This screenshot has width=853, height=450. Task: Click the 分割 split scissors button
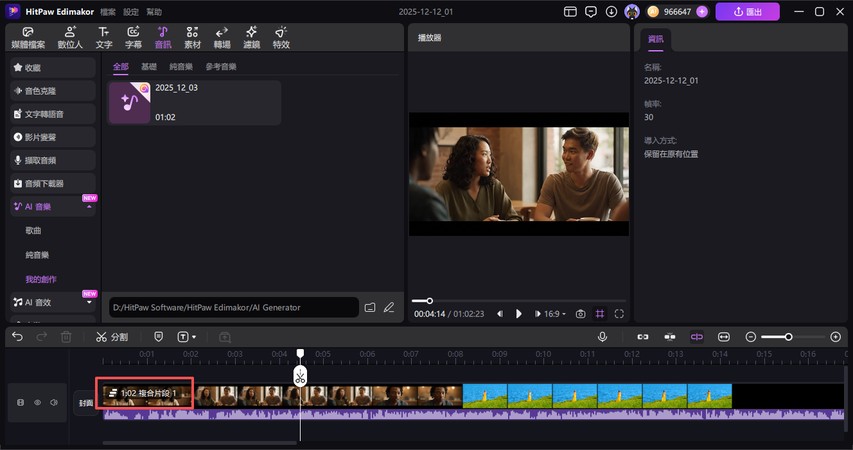pos(112,337)
